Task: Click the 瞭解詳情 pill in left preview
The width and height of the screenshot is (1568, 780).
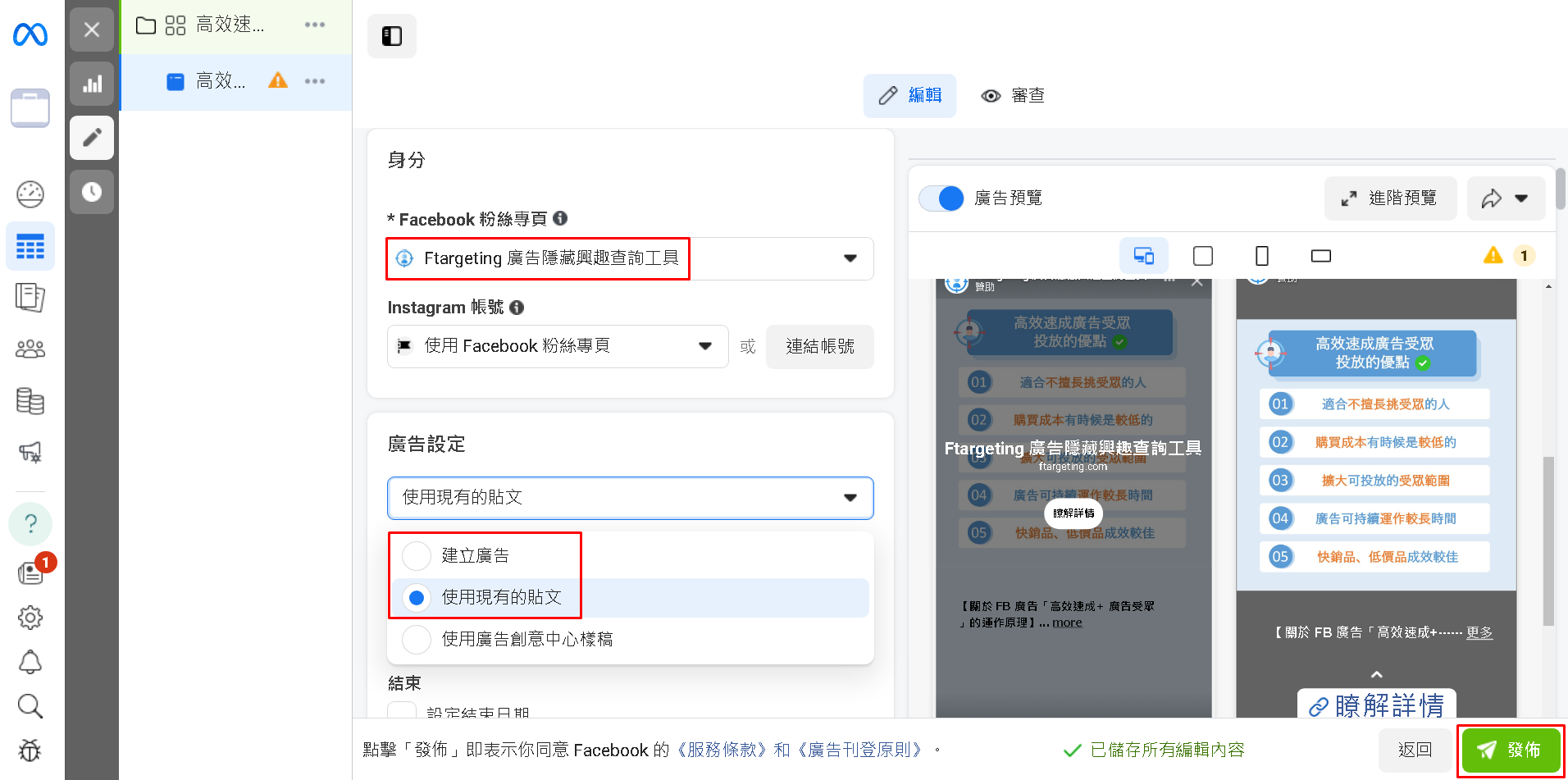Action: coord(1073,513)
